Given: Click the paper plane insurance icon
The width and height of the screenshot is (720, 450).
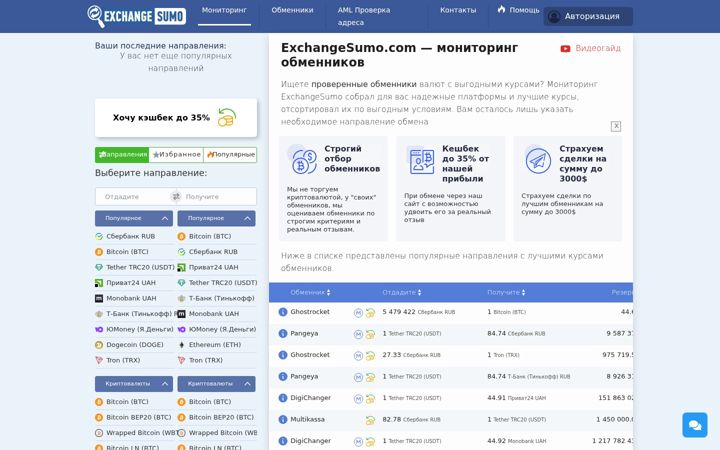Looking at the screenshot, I should pyautogui.click(x=538, y=160).
